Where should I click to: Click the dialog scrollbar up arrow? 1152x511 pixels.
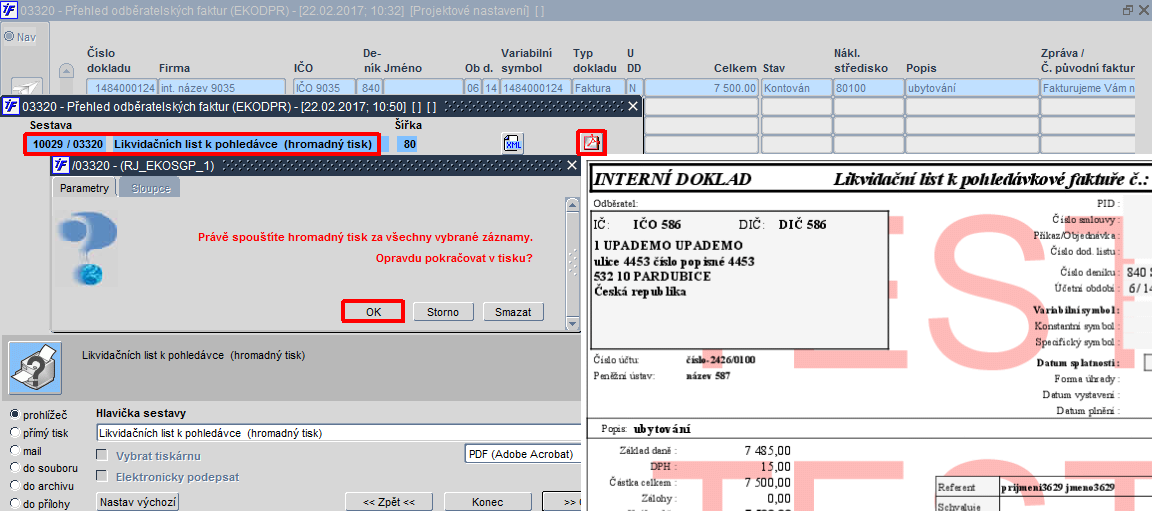[573, 204]
